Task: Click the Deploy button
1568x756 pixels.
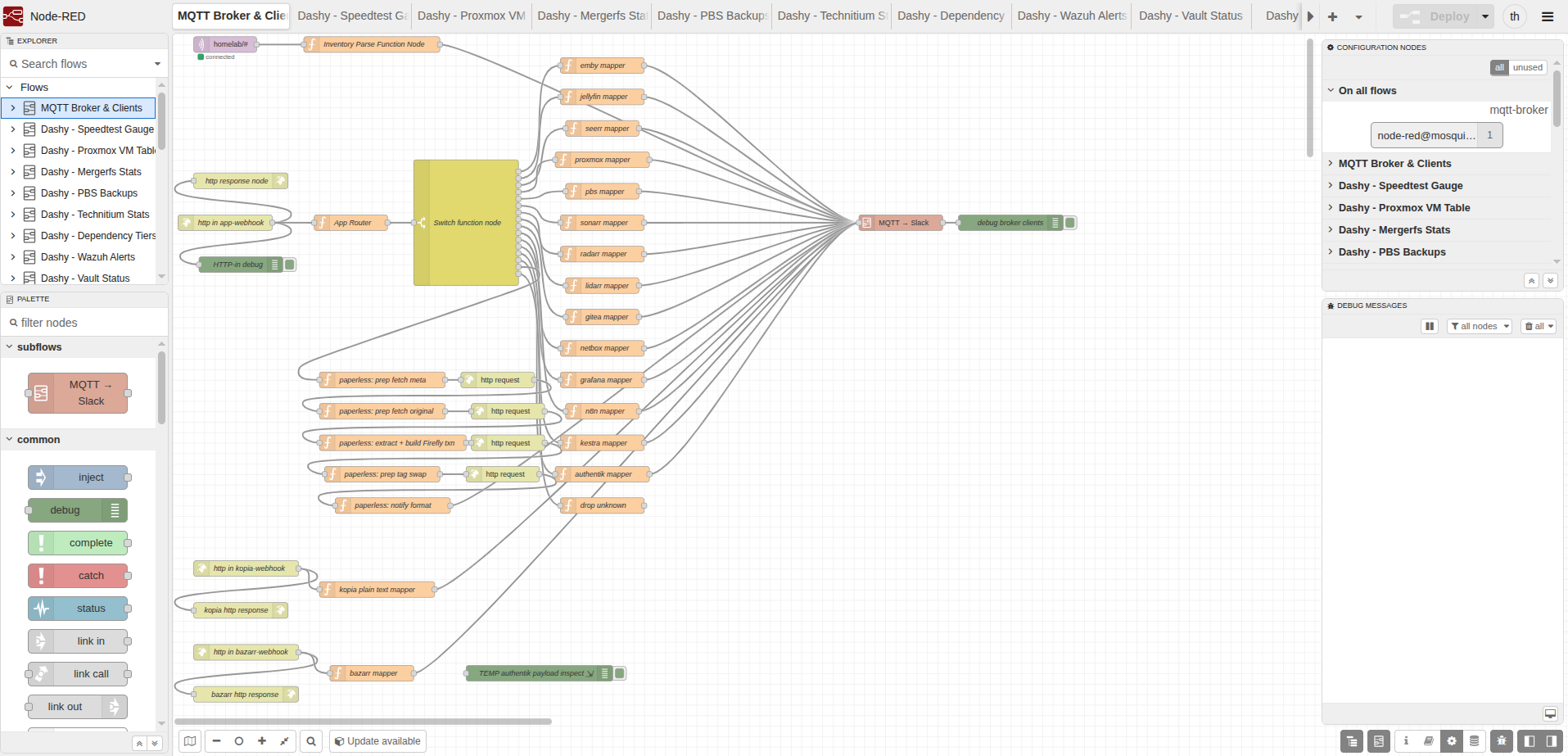Action: 1435,16
